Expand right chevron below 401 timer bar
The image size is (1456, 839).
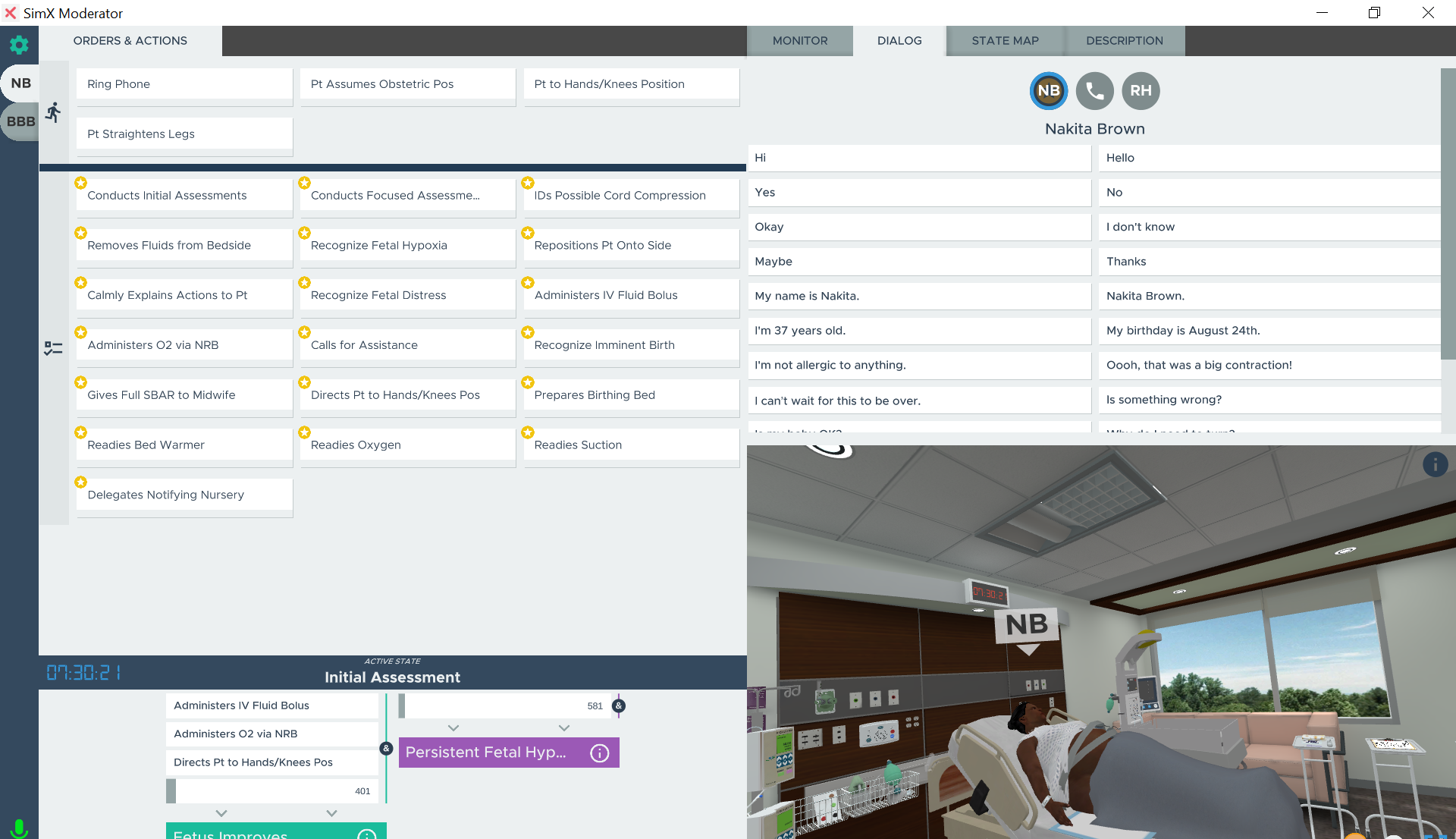(x=331, y=813)
